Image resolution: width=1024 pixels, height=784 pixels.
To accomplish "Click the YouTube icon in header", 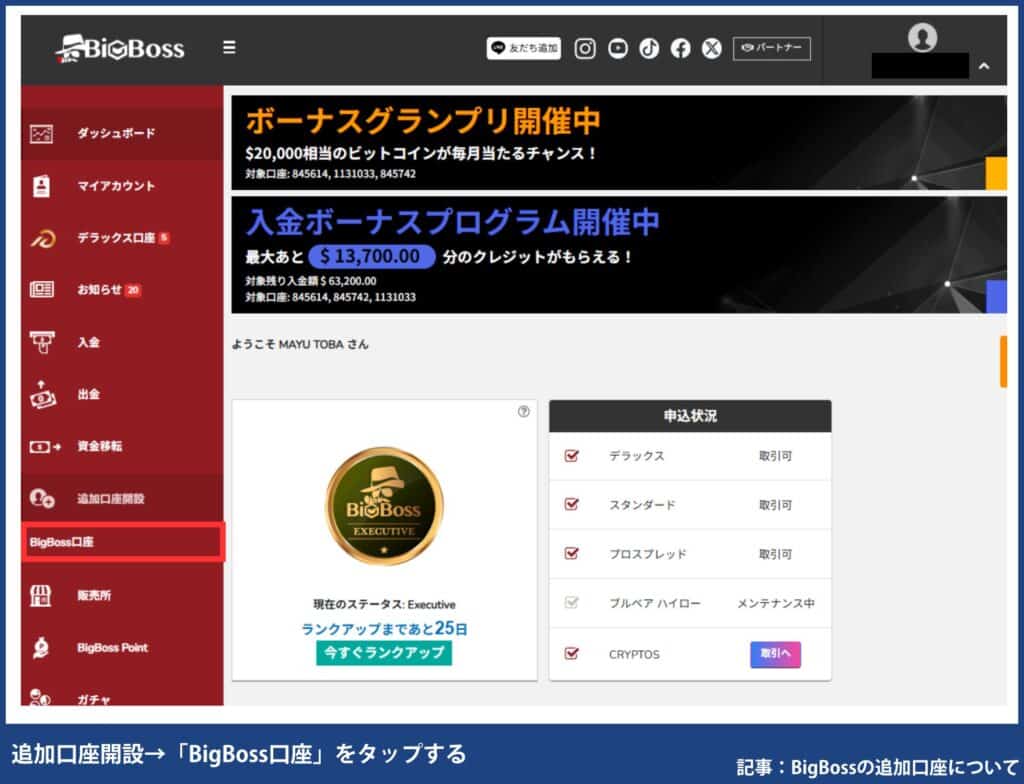I will pyautogui.click(x=617, y=48).
